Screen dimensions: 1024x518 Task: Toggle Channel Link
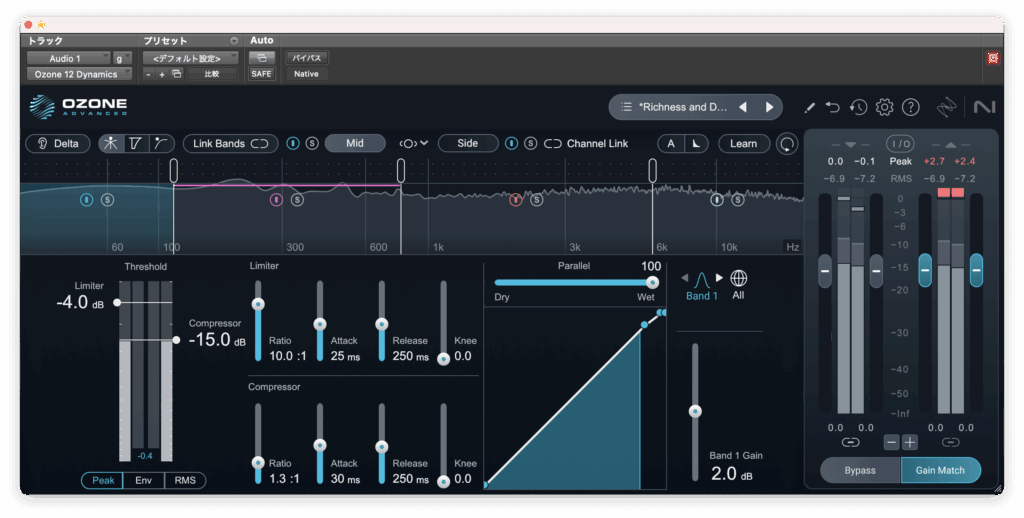click(586, 143)
